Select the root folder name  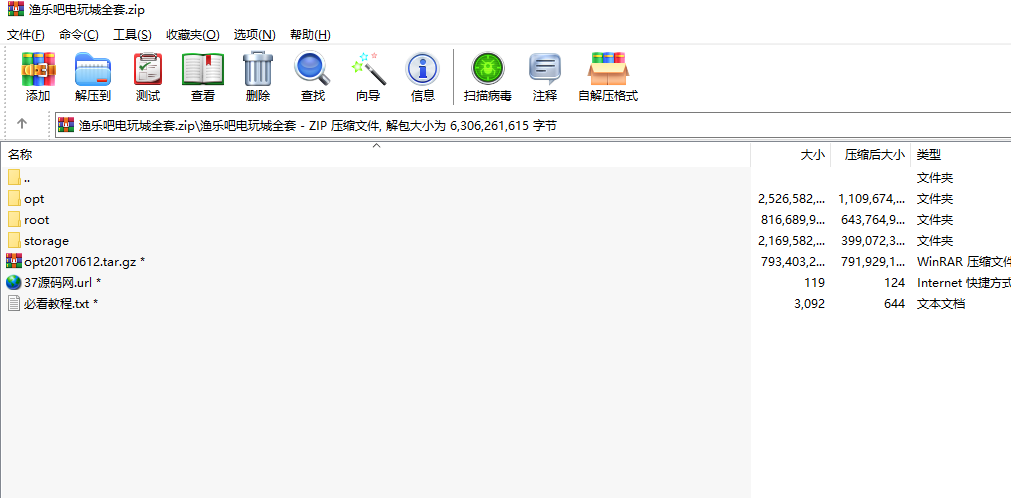pos(37,220)
